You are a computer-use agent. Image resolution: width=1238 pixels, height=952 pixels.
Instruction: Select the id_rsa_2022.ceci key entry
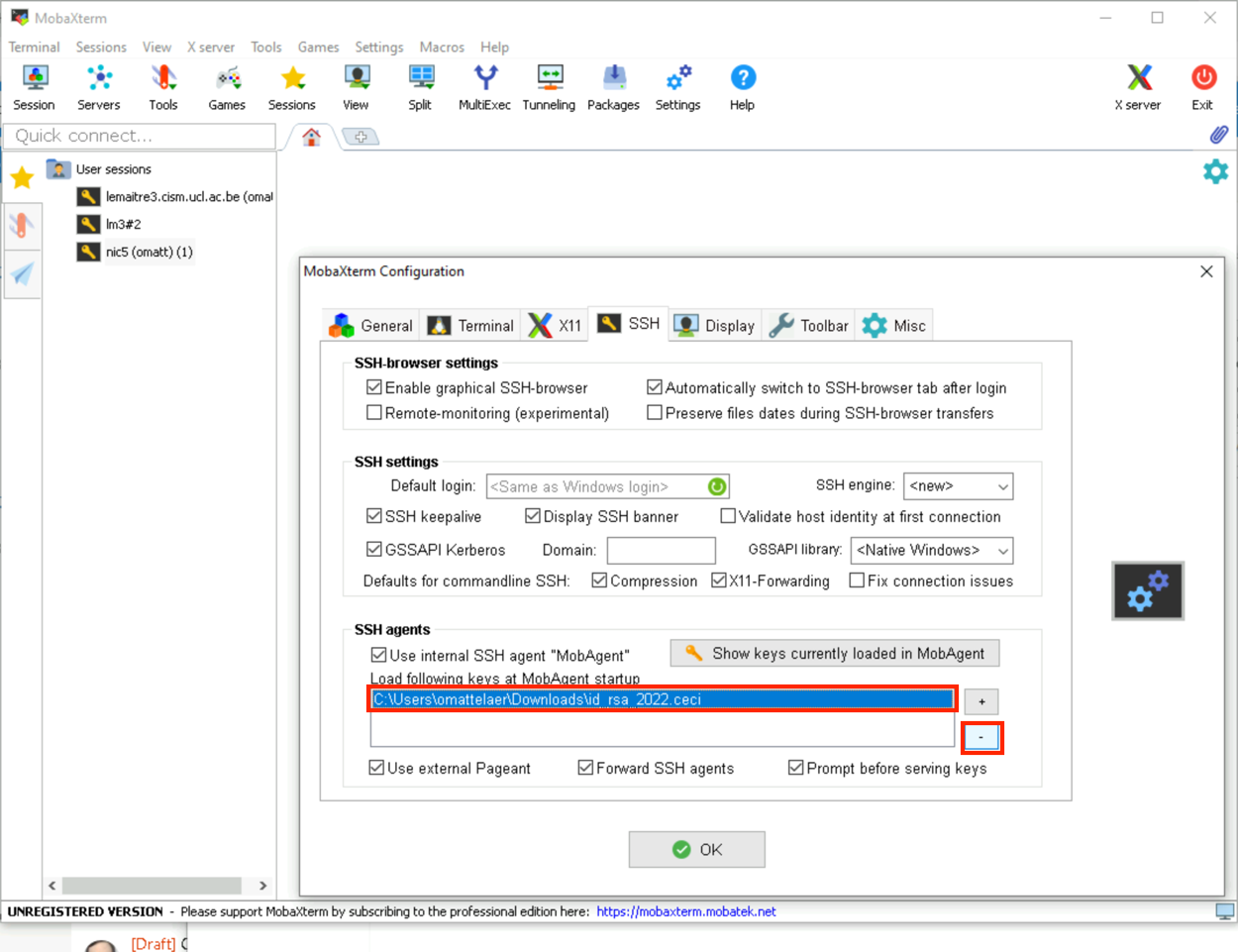pos(663,699)
